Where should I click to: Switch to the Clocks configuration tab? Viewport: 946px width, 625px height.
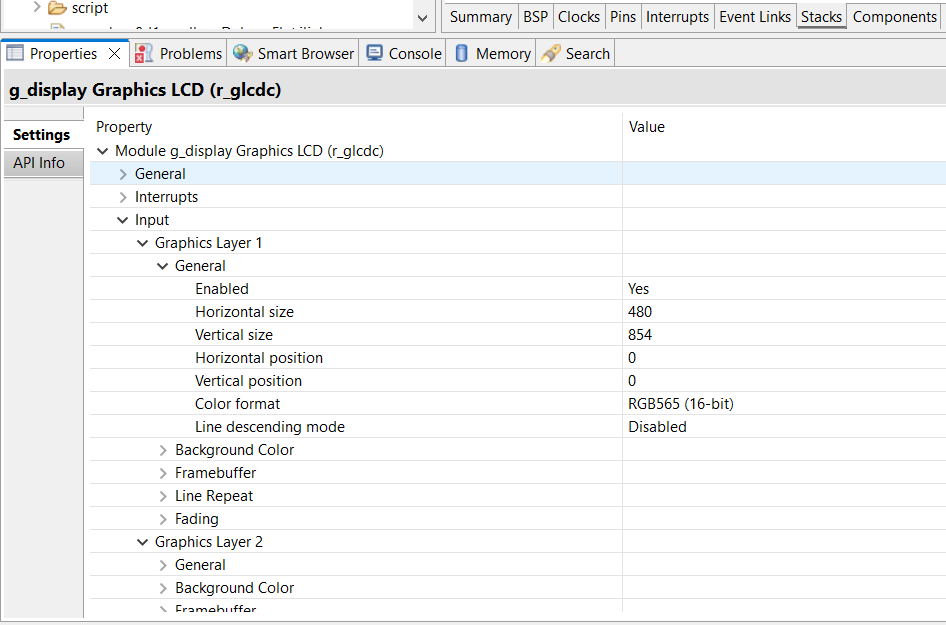coord(579,17)
